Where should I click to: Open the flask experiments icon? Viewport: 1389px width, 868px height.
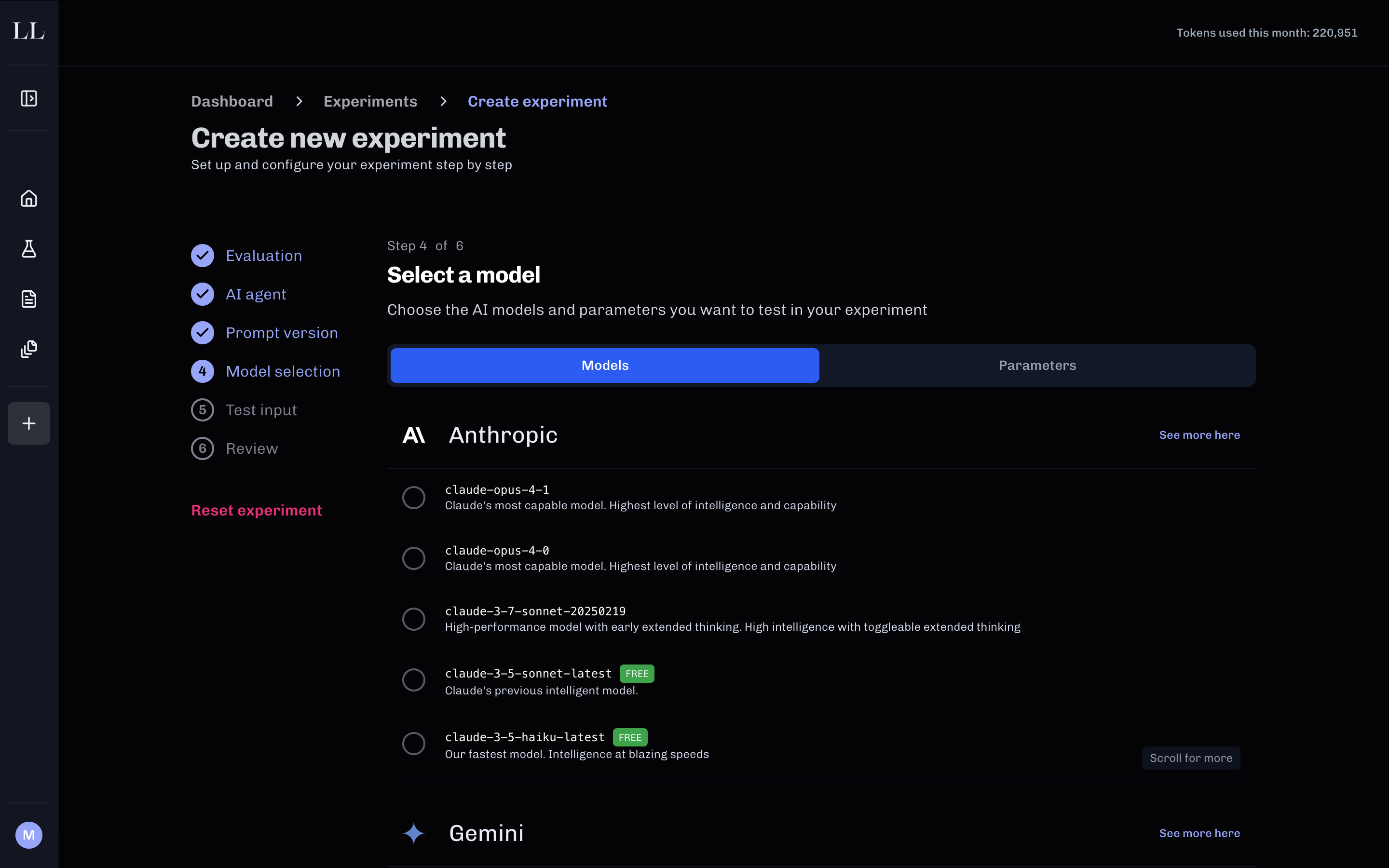tap(29, 248)
